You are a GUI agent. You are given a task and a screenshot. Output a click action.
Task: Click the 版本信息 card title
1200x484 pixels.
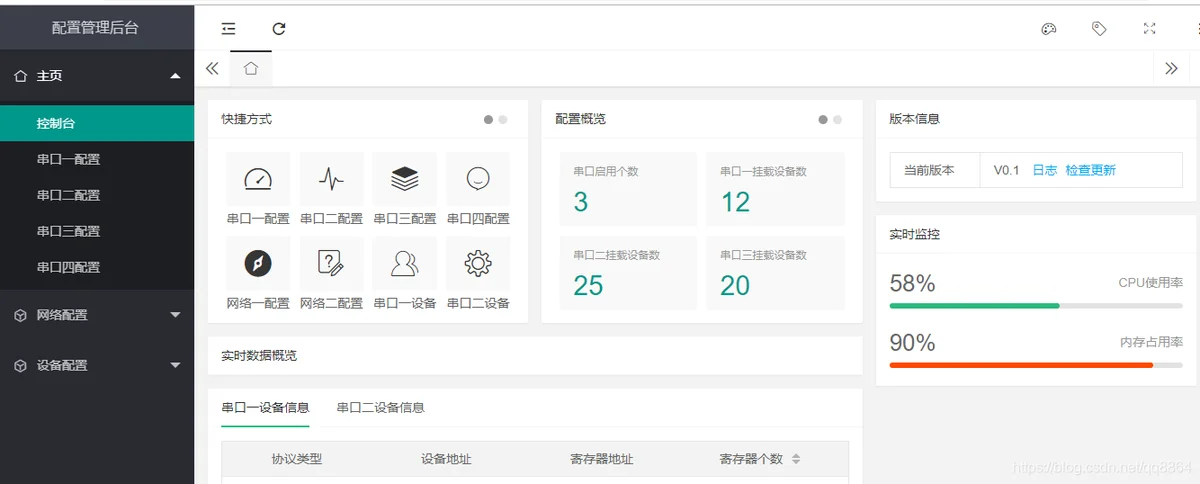[x=914, y=118]
